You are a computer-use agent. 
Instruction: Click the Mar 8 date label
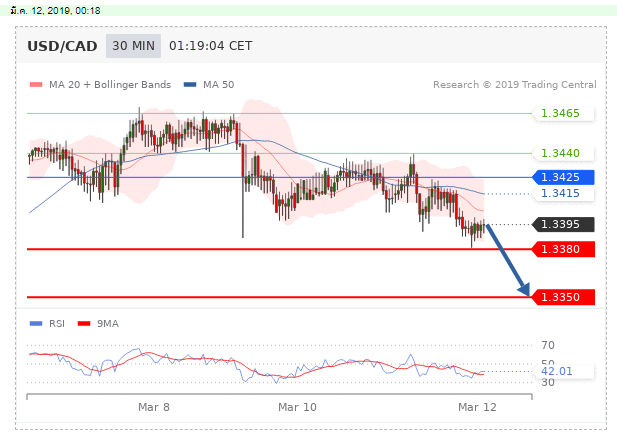[154, 407]
